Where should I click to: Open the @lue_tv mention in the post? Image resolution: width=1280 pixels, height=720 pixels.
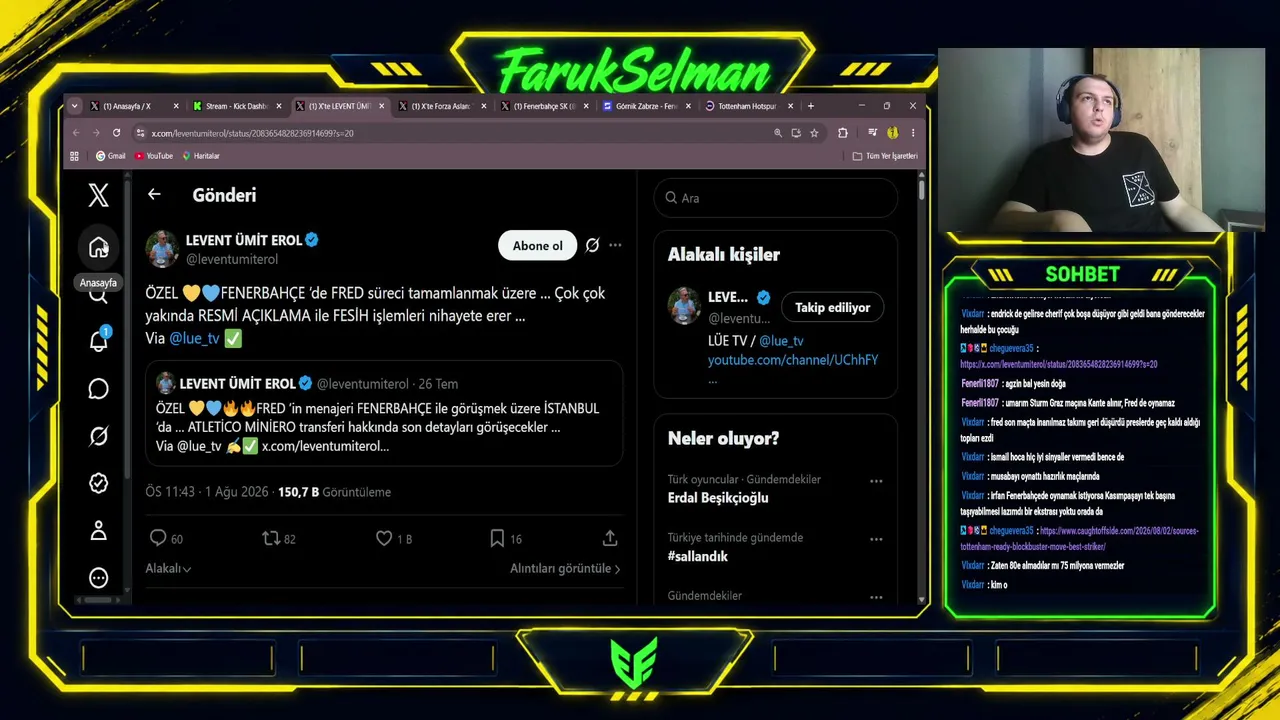194,338
